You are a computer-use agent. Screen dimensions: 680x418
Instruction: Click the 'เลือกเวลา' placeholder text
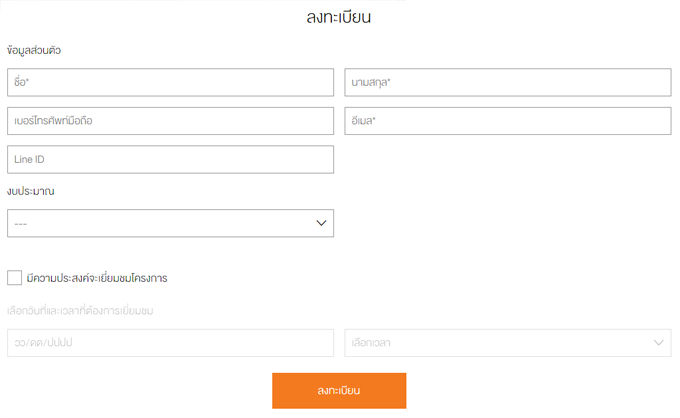point(371,343)
